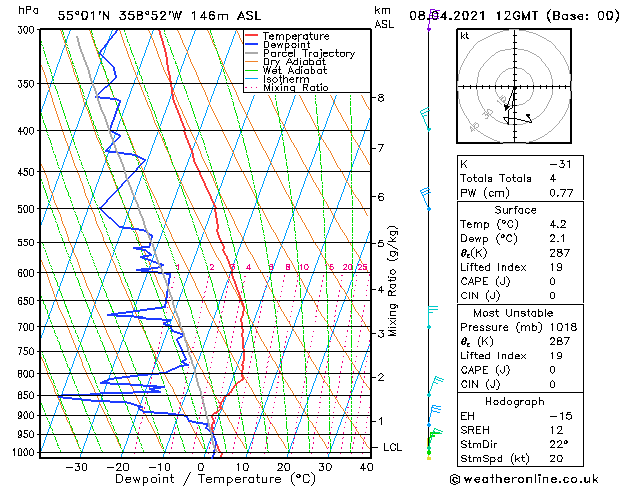Select the Mixing Ratio legend entry
629x486 pixels.
pos(287,88)
